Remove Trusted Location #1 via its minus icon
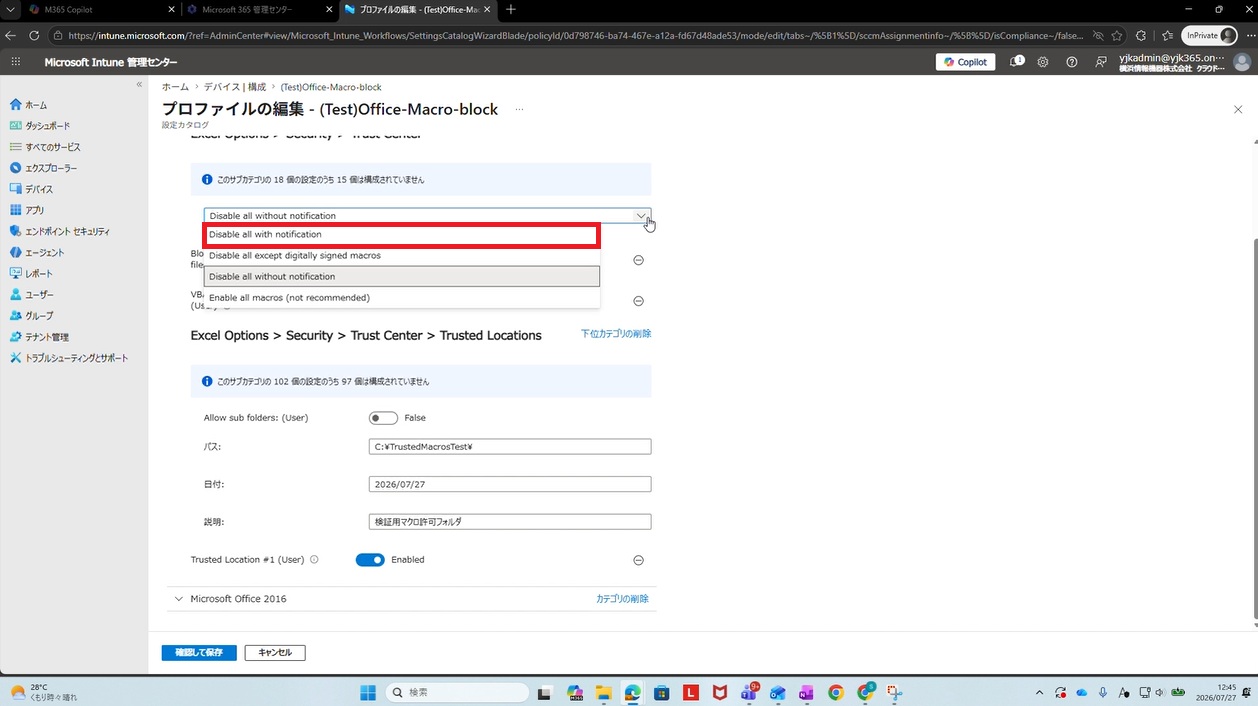Image resolution: width=1258 pixels, height=706 pixels. [639, 561]
